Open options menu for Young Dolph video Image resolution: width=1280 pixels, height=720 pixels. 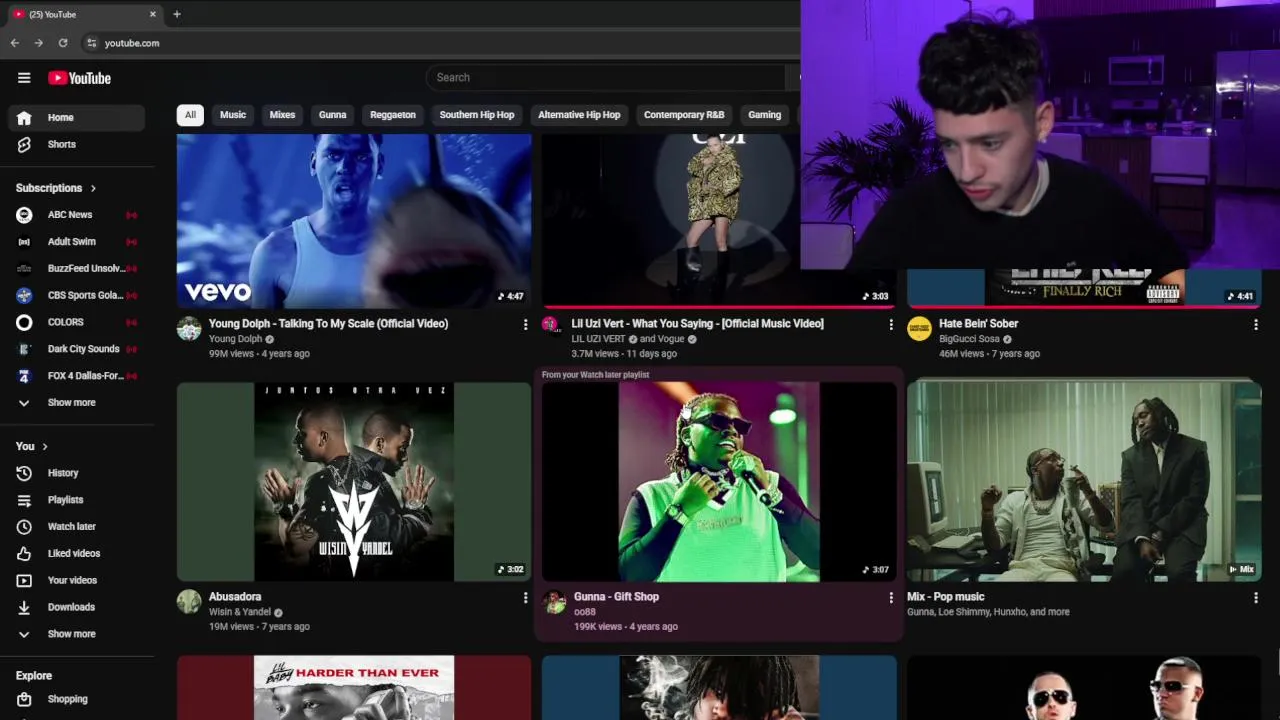(525, 324)
